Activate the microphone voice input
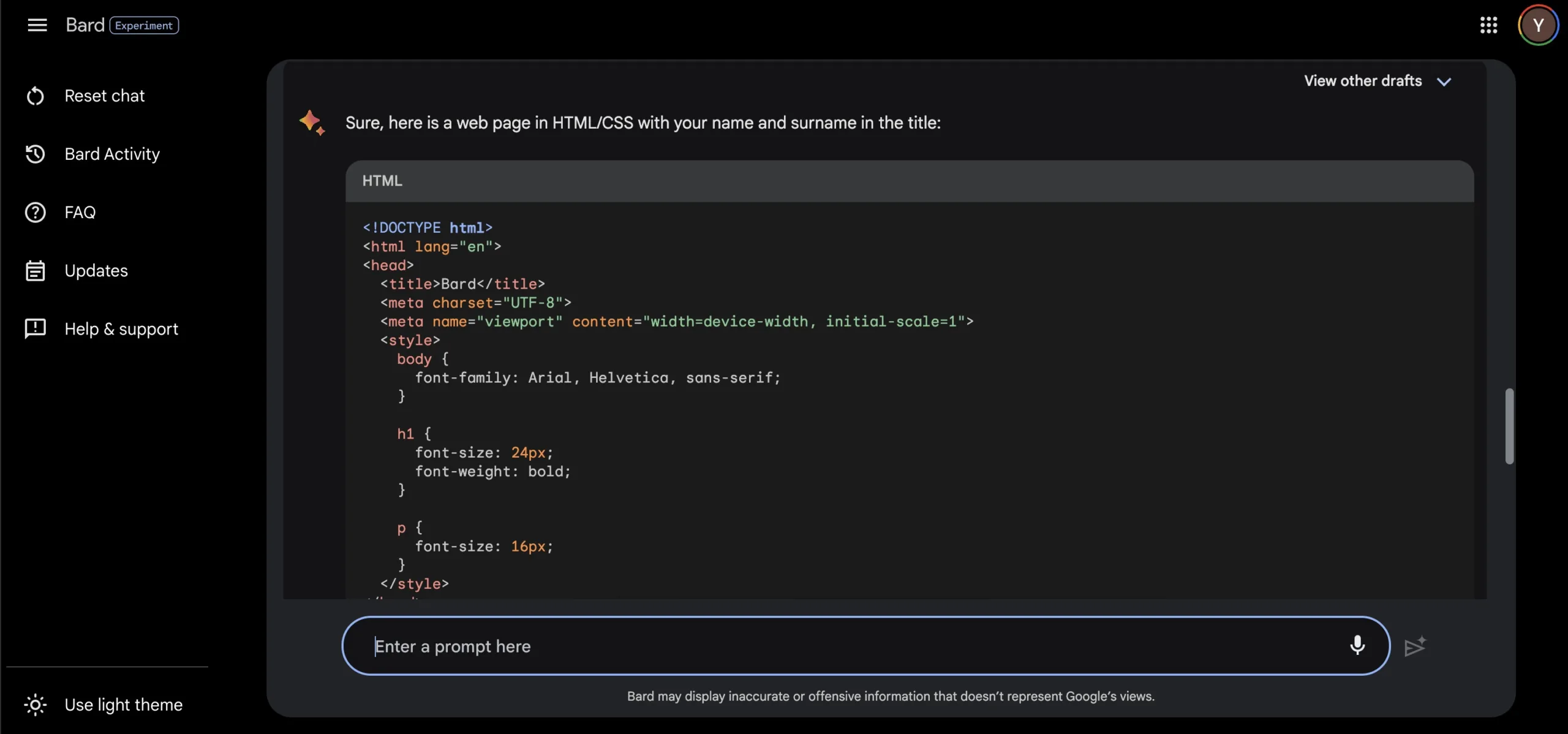Image resolution: width=1568 pixels, height=734 pixels. click(1357, 646)
